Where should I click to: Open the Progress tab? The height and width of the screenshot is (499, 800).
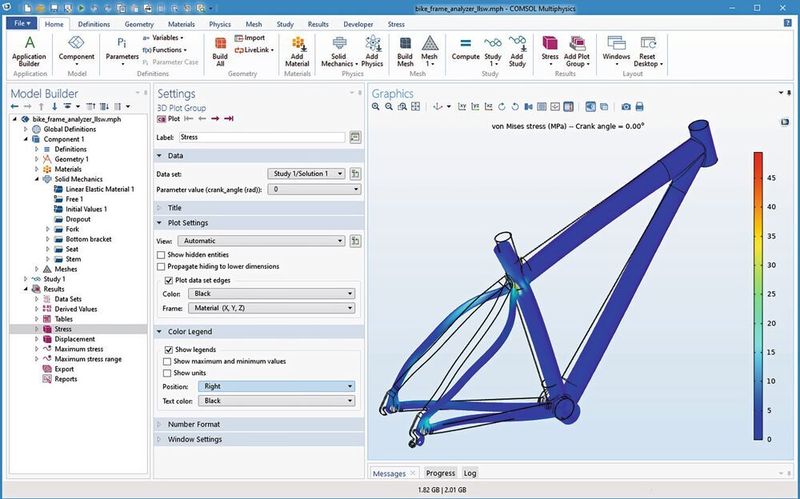(x=440, y=473)
